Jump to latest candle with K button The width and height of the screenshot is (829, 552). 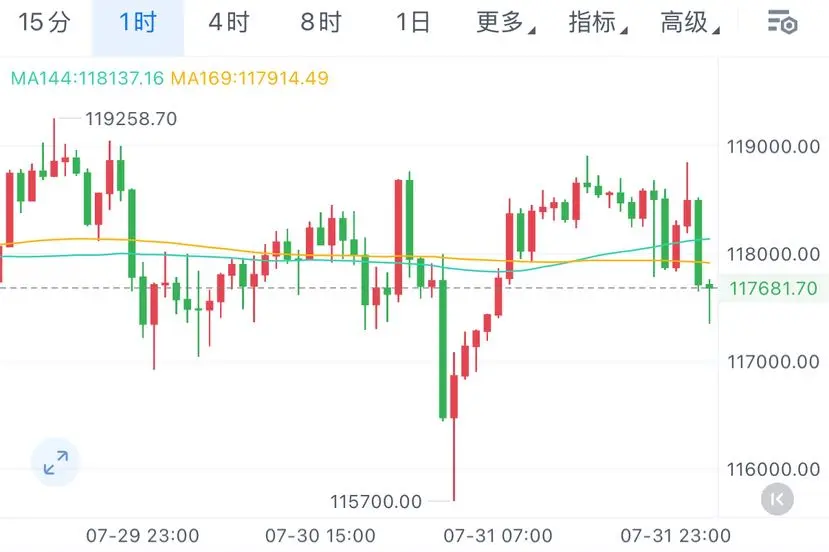point(777,499)
